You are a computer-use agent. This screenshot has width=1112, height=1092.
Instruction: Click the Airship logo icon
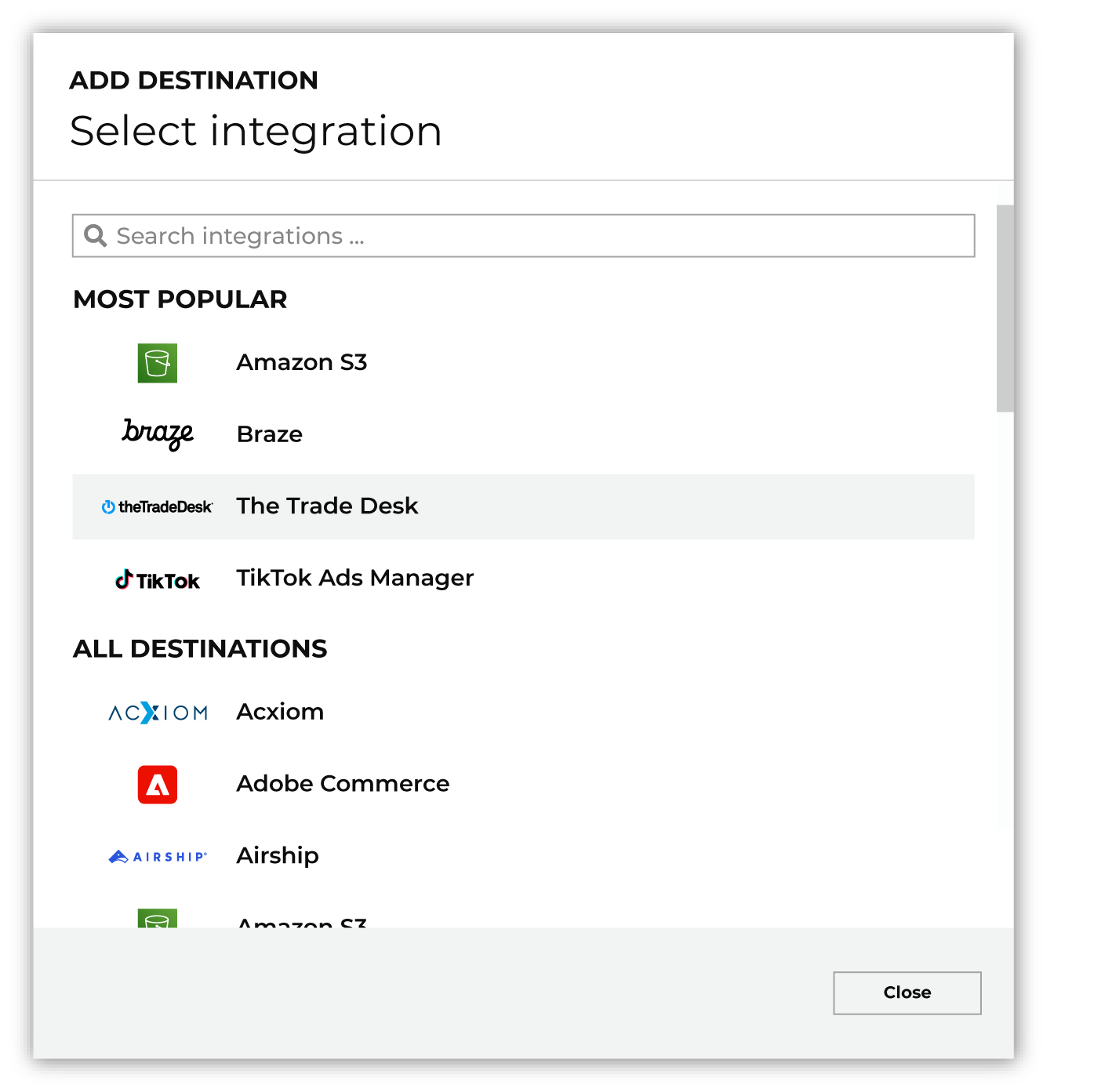click(x=158, y=857)
